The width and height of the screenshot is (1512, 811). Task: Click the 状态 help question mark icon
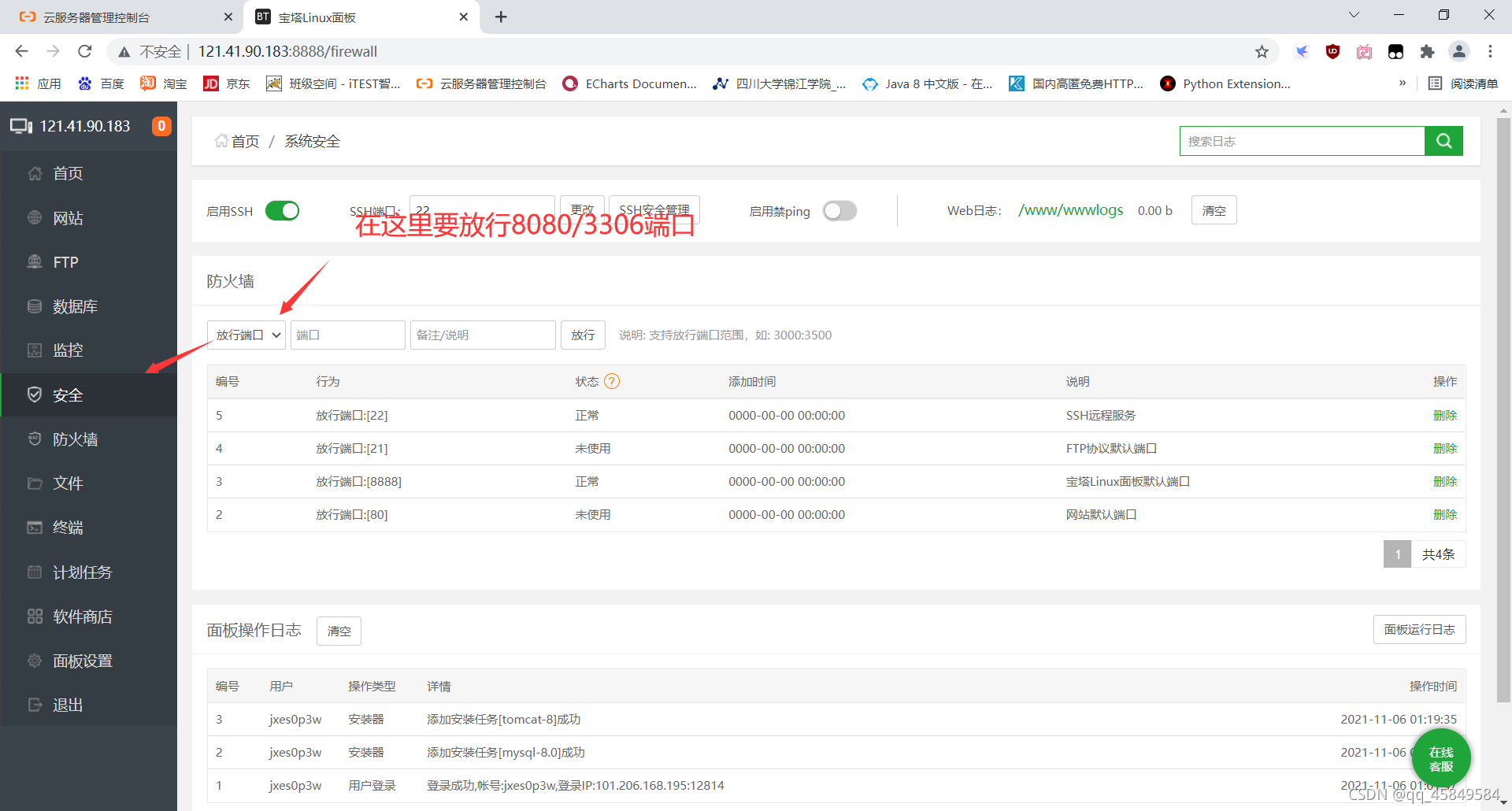click(612, 381)
